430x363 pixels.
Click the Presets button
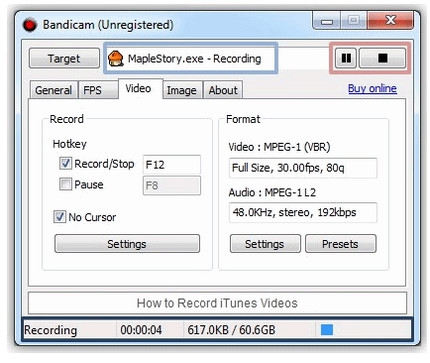[x=340, y=244]
